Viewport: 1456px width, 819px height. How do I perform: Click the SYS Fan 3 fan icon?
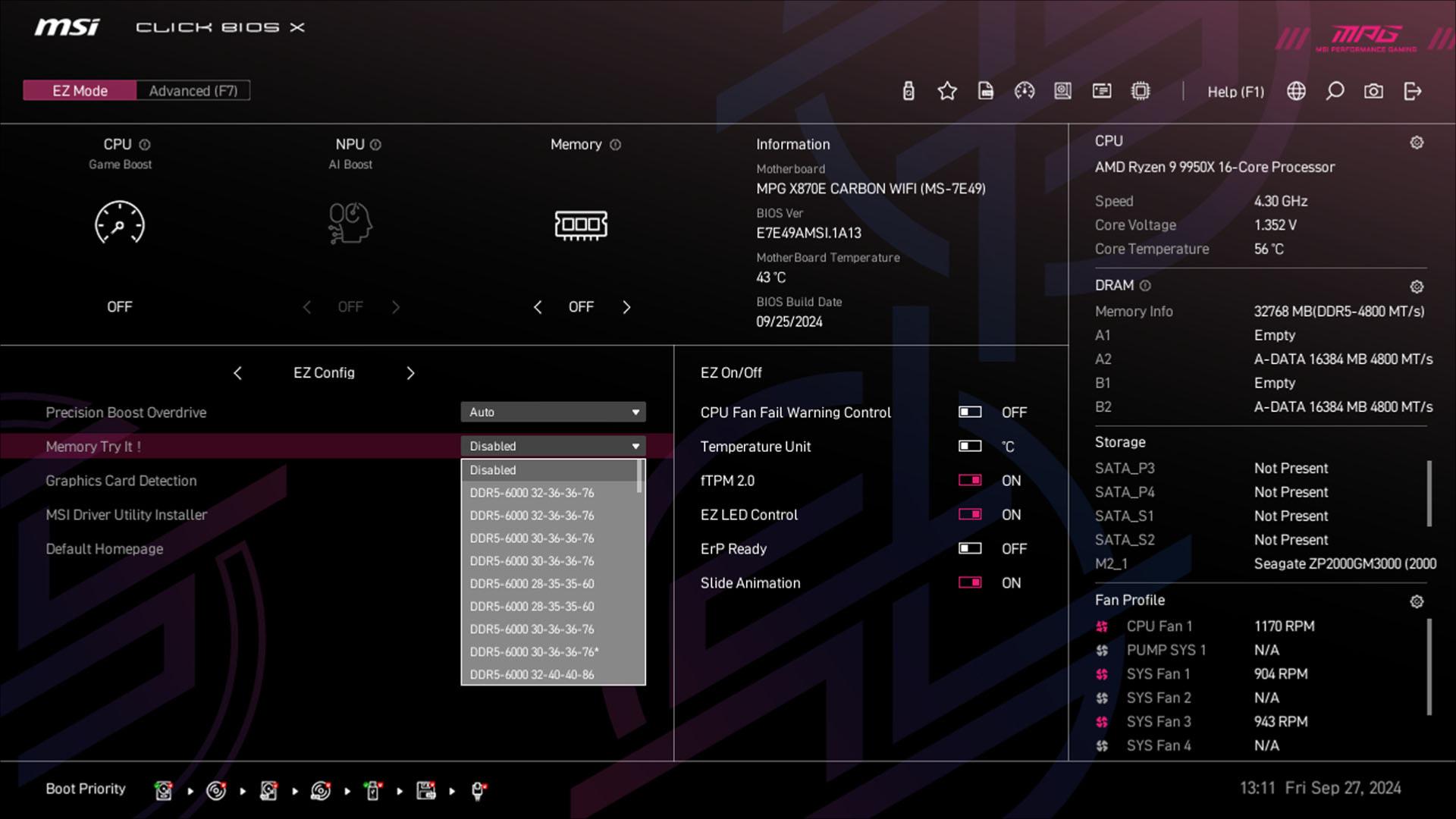pyautogui.click(x=1102, y=721)
